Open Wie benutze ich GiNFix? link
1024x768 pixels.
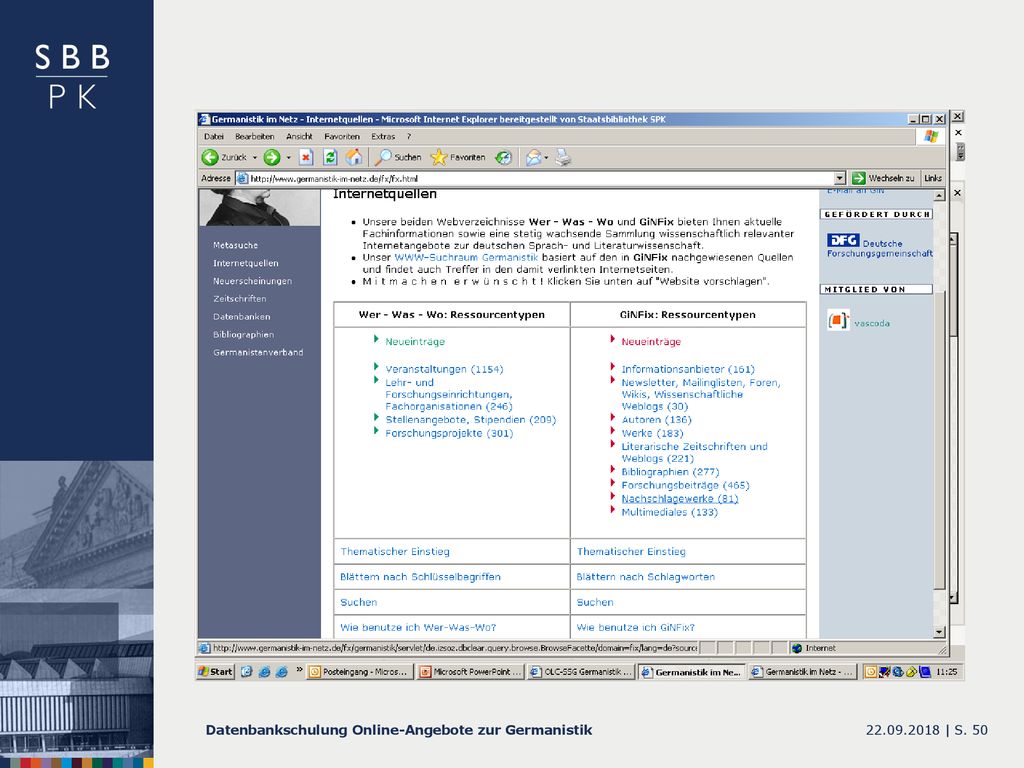(x=635, y=627)
